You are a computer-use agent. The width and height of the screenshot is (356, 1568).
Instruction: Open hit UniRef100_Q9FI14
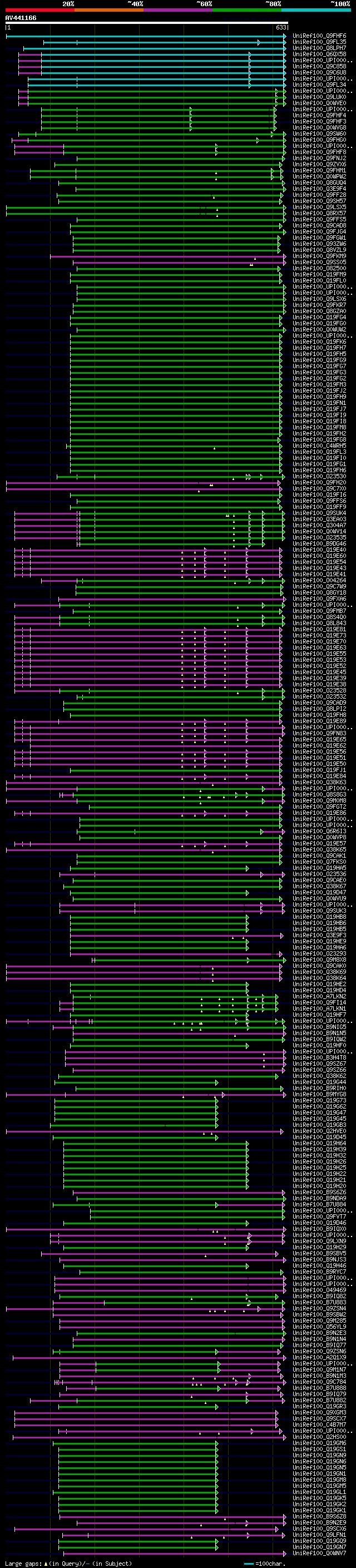(319, 1002)
